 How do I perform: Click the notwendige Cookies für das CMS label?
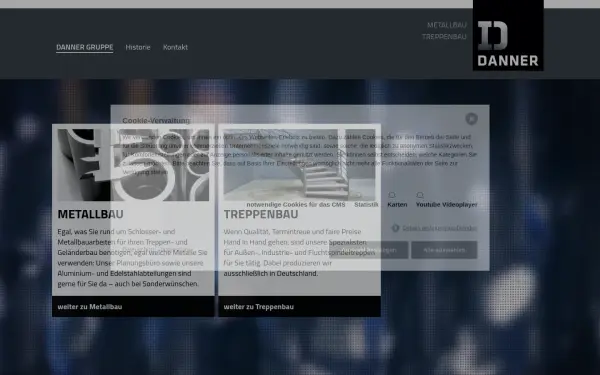coord(296,205)
